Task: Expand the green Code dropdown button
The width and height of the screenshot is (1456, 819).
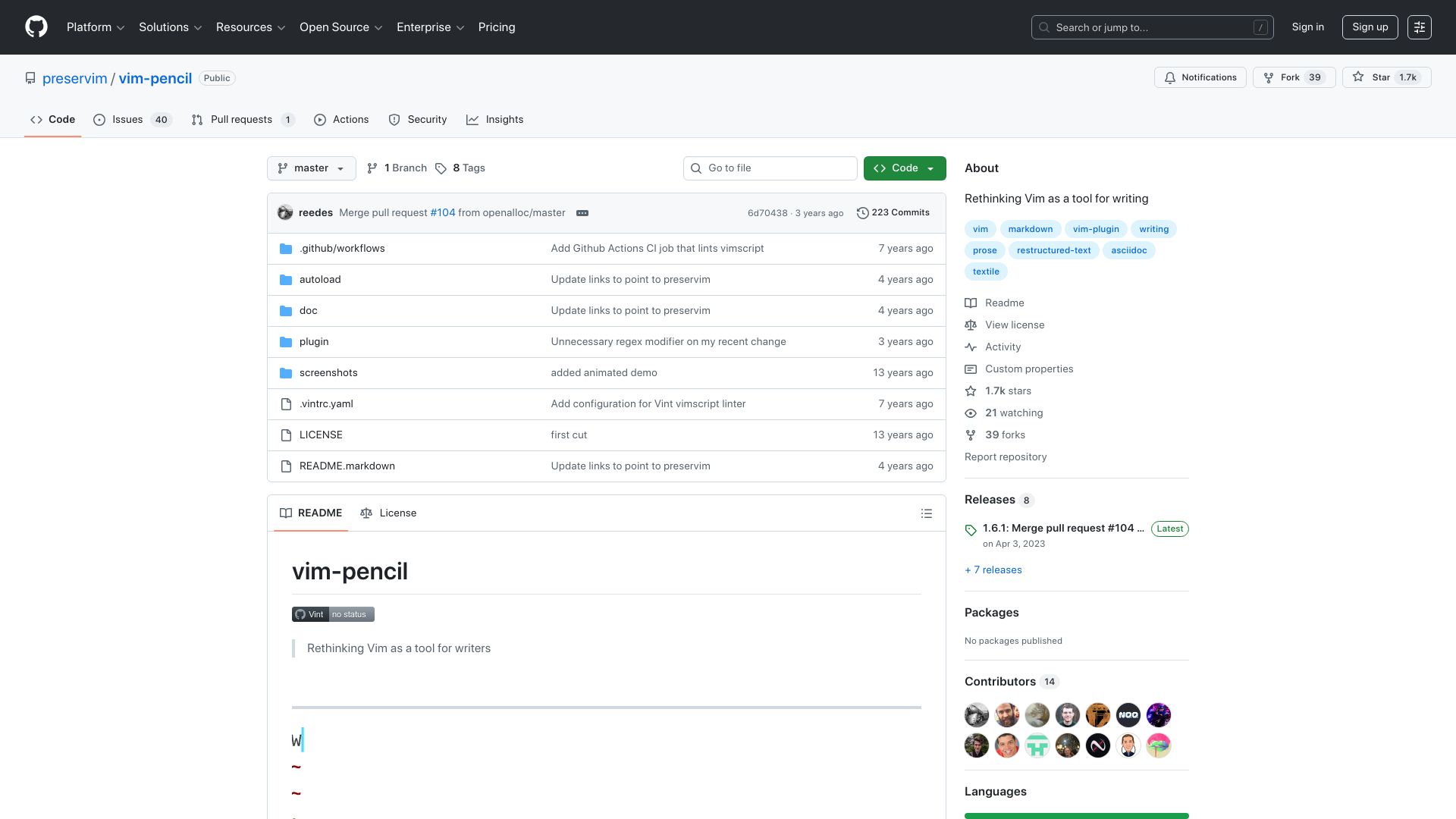Action: 905,168
